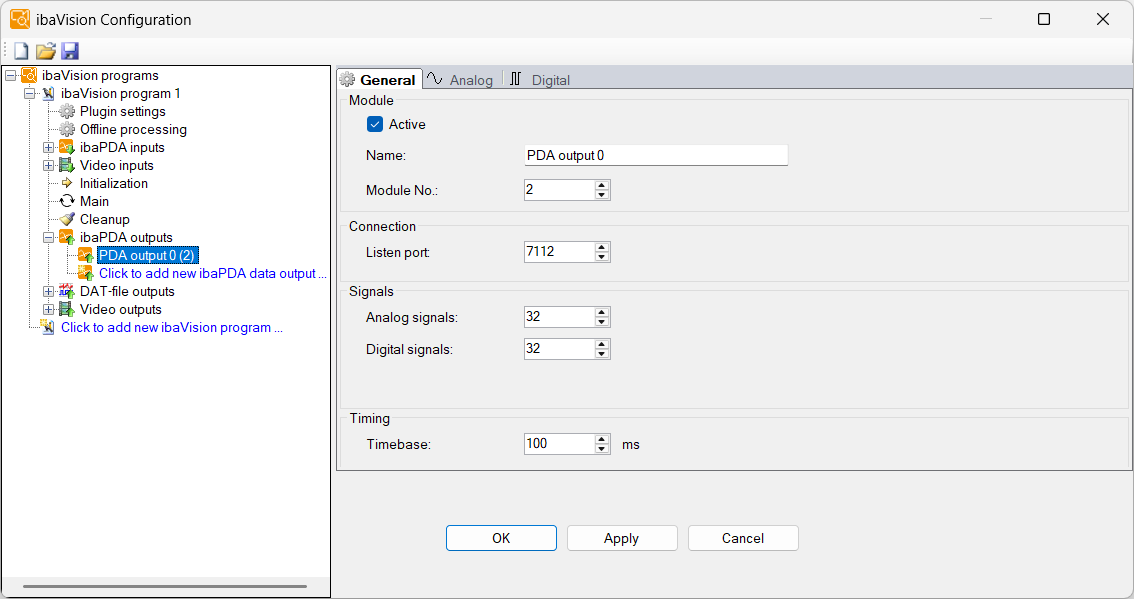Click into the Module No. field
The image size is (1134, 599).
coord(559,190)
